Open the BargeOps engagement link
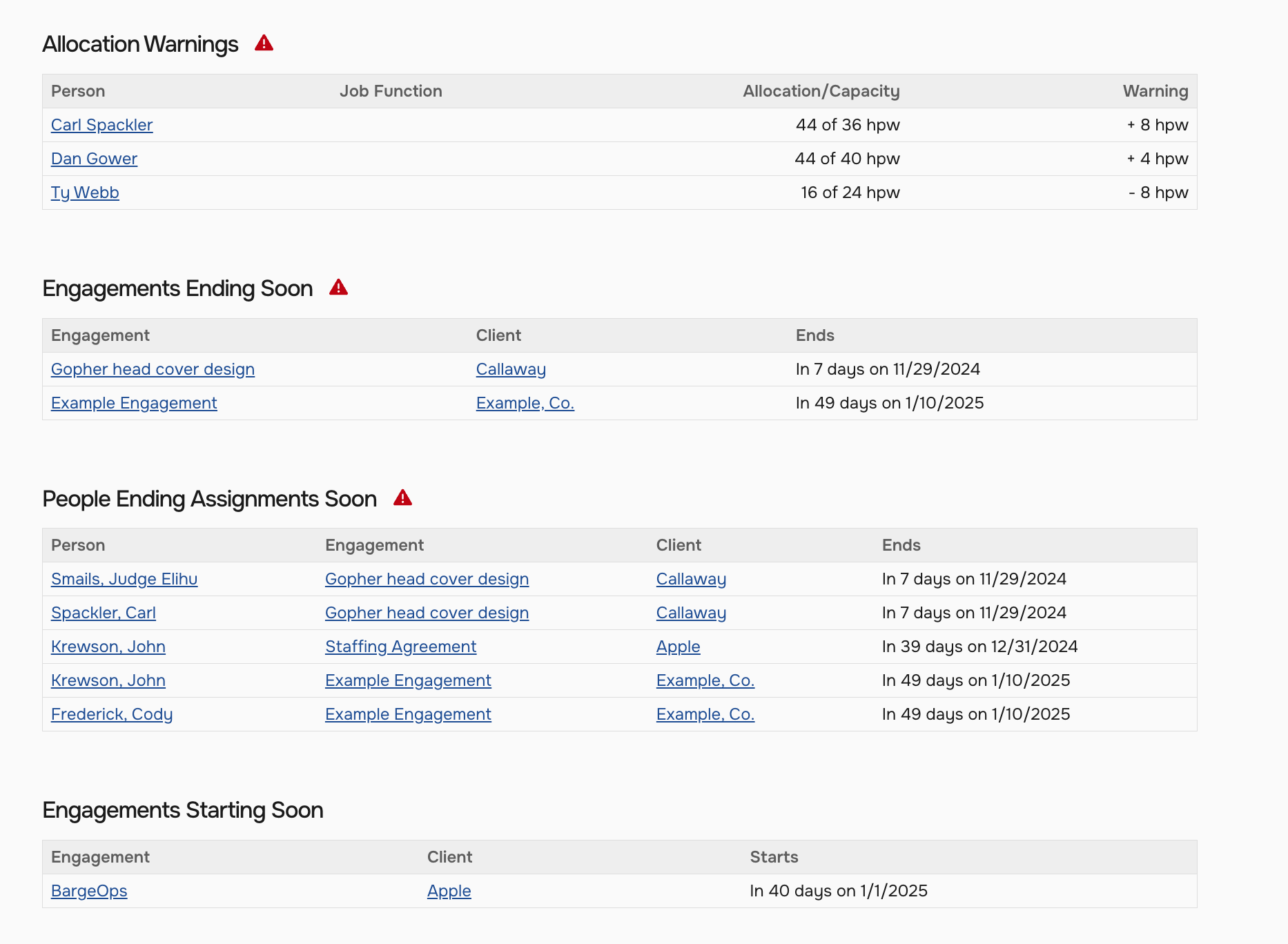The image size is (1288, 944). pos(89,891)
